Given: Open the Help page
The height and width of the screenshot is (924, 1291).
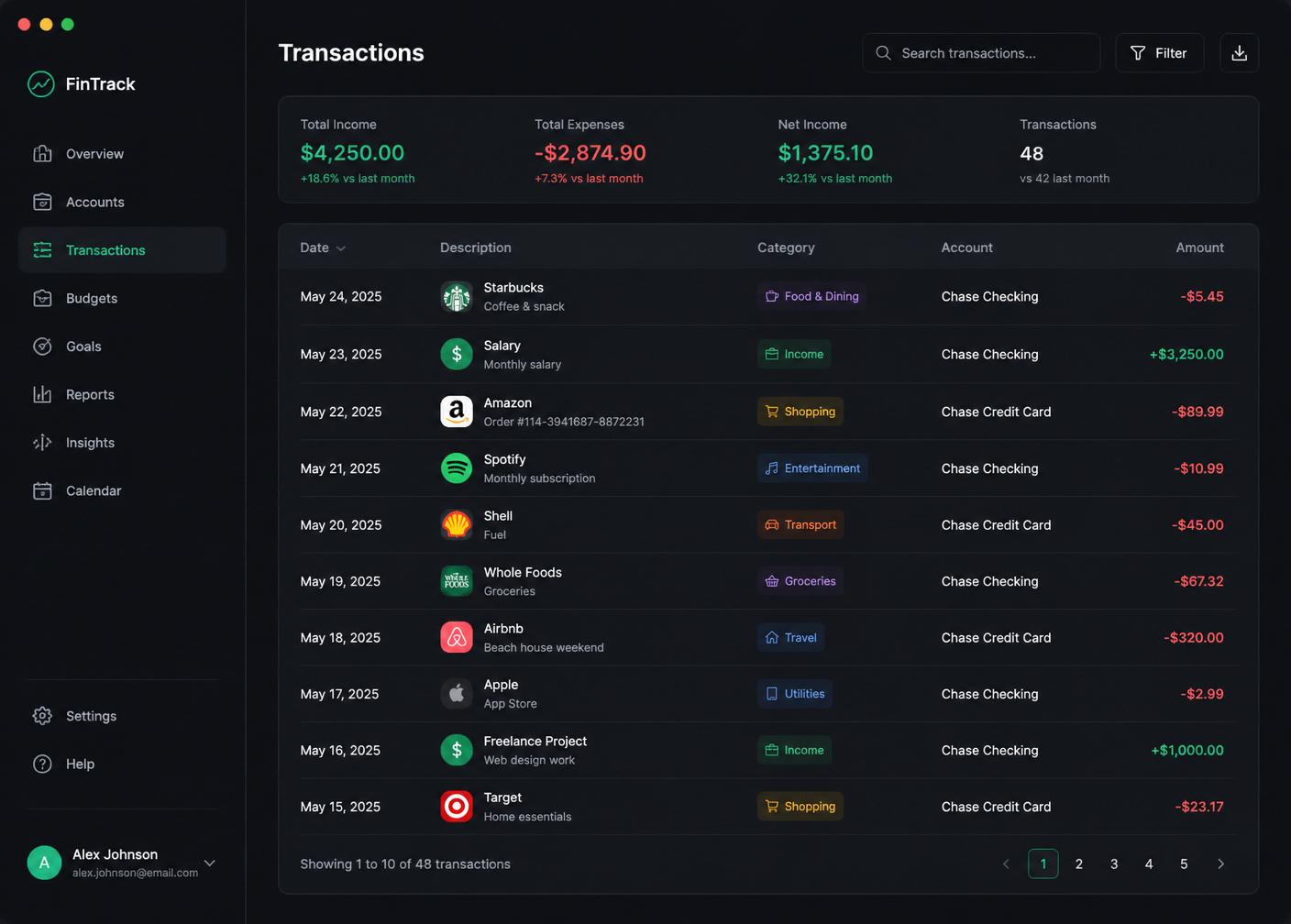Looking at the screenshot, I should (122, 764).
